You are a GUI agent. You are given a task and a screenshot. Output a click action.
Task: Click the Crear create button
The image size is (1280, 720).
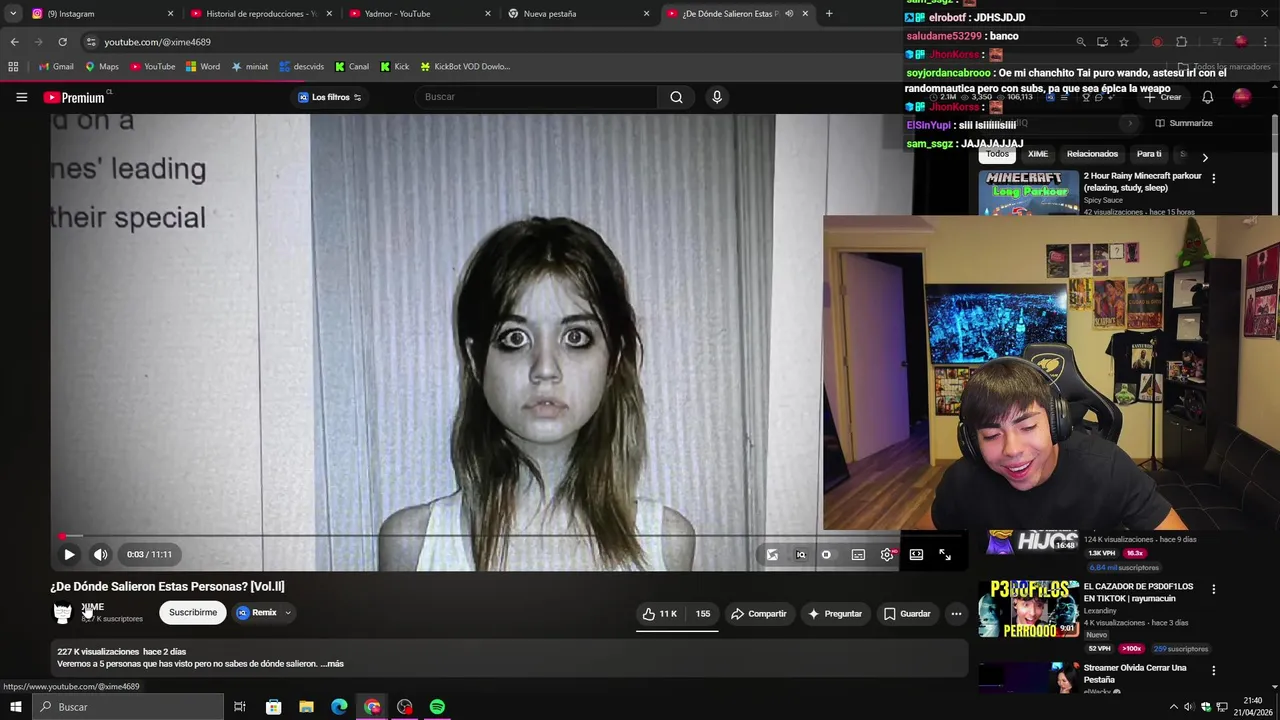1163,97
